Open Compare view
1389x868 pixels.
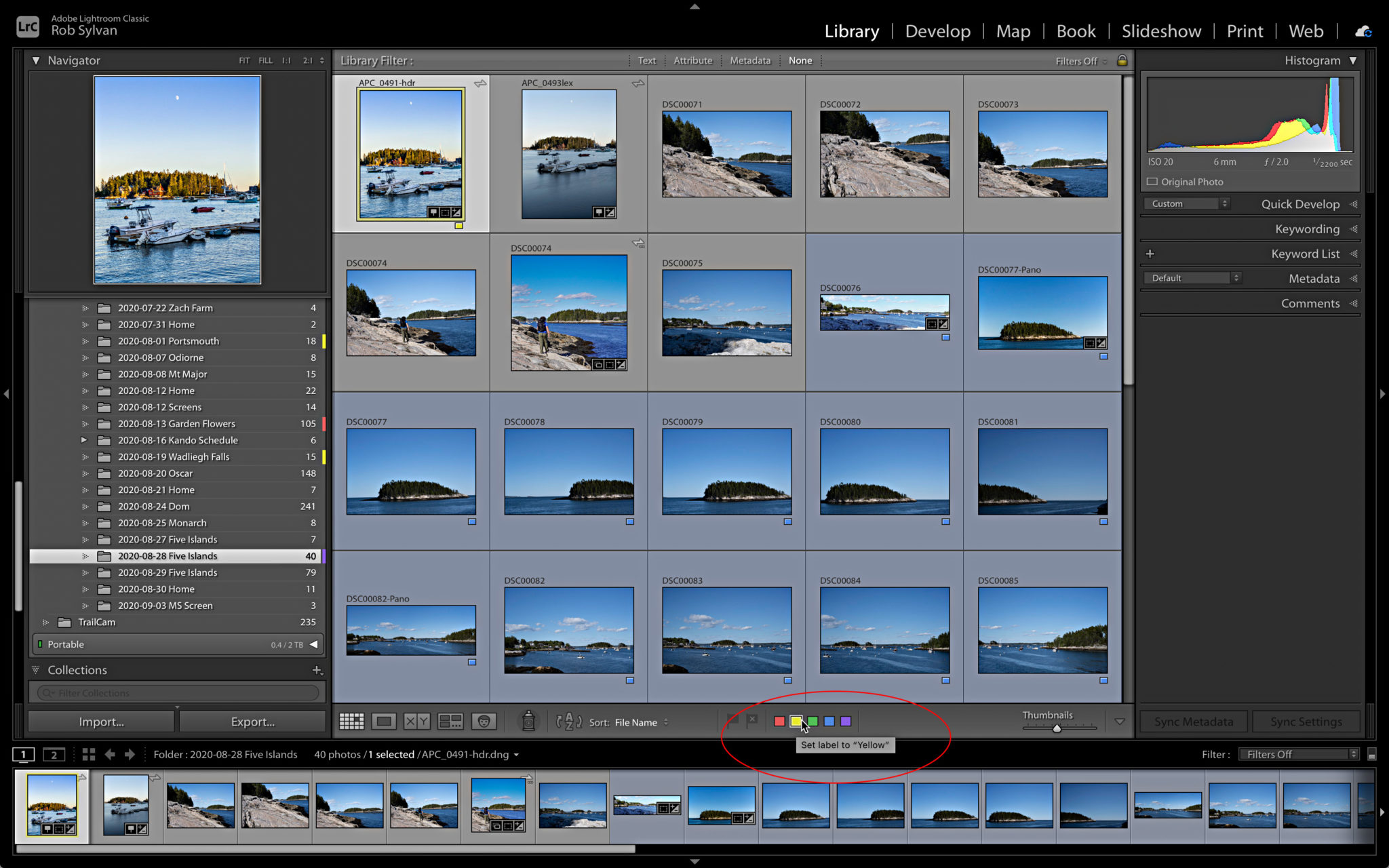[x=416, y=721]
